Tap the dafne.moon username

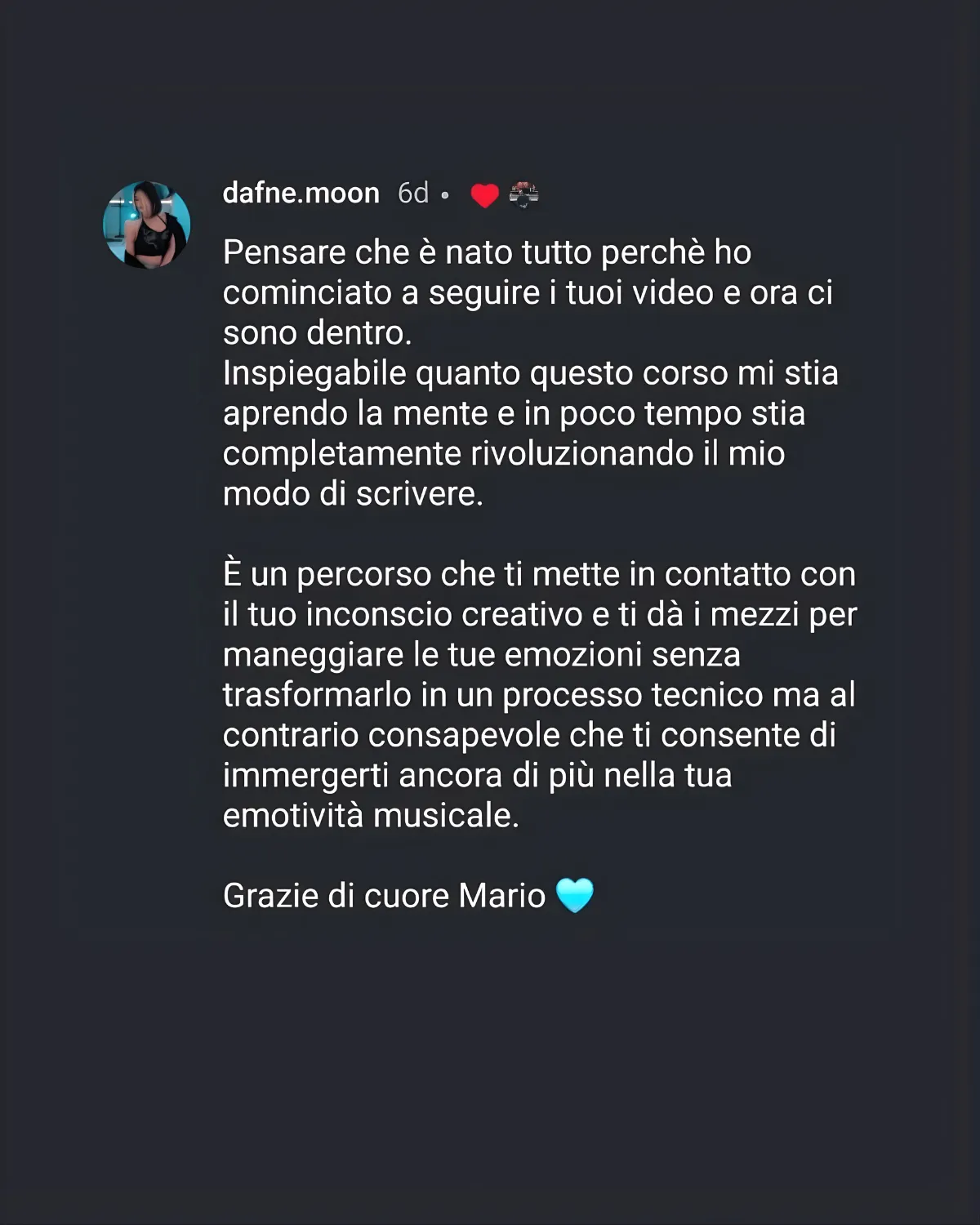[301, 194]
